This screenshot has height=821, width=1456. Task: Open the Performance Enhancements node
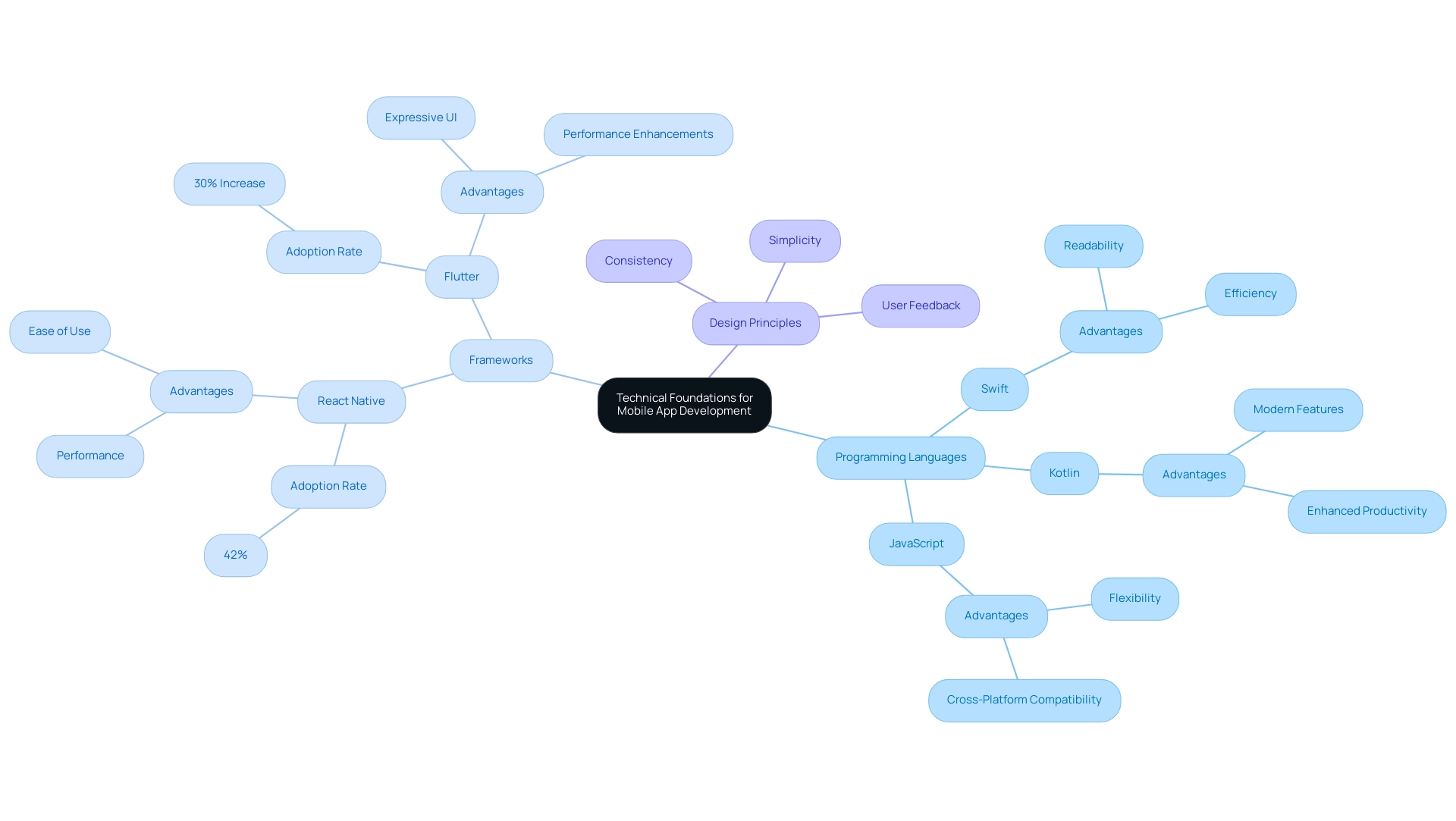click(x=638, y=134)
